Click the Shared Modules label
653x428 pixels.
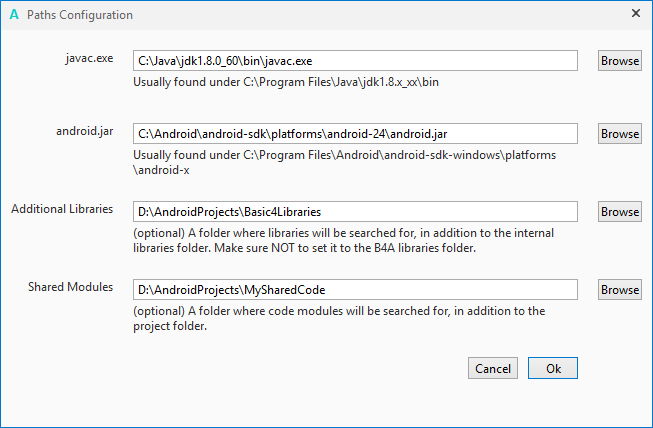point(70,287)
